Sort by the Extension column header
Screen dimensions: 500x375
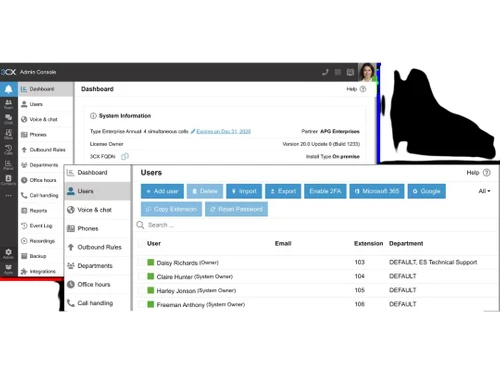click(x=368, y=243)
